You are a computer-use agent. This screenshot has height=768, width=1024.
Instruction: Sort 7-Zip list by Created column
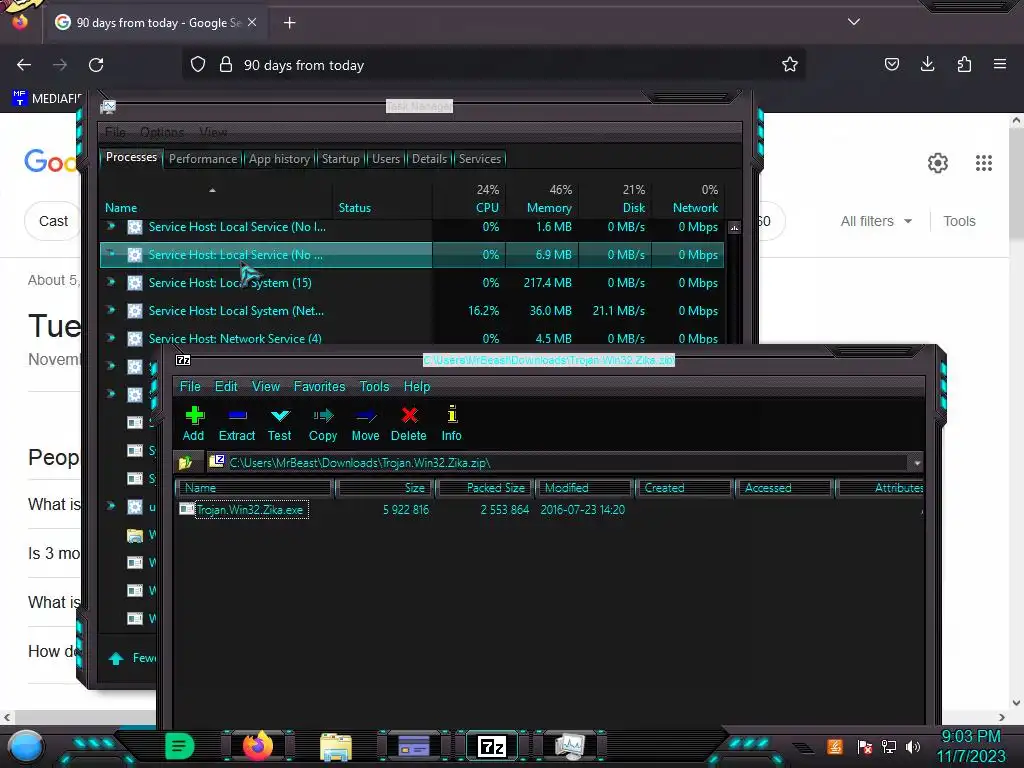(684, 488)
